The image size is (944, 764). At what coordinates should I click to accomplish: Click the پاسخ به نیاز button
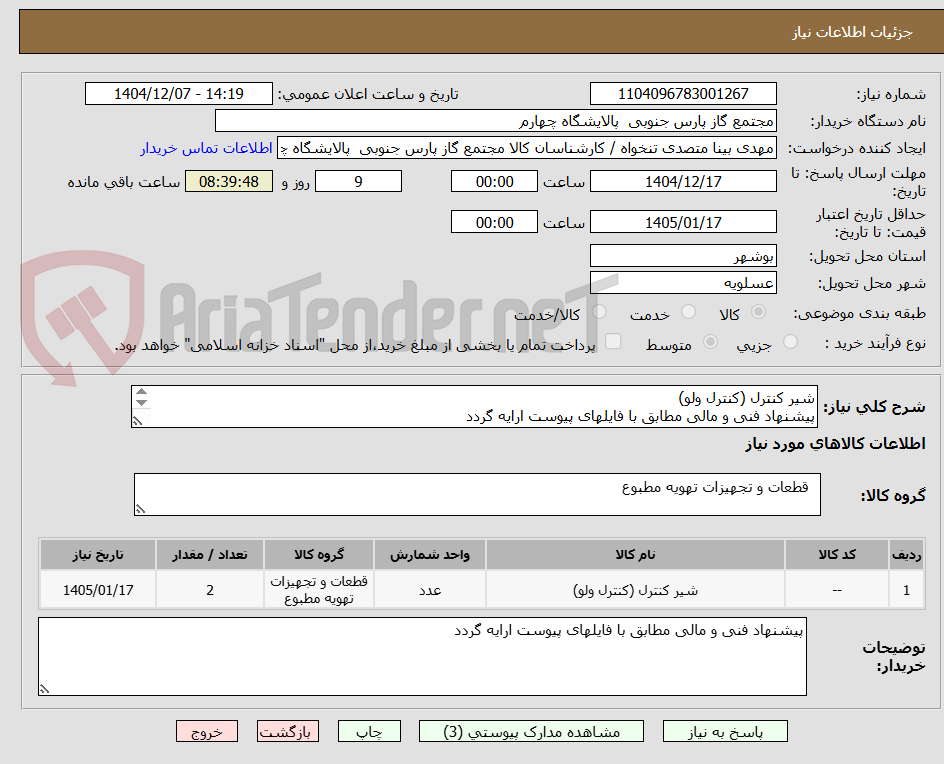(725, 731)
